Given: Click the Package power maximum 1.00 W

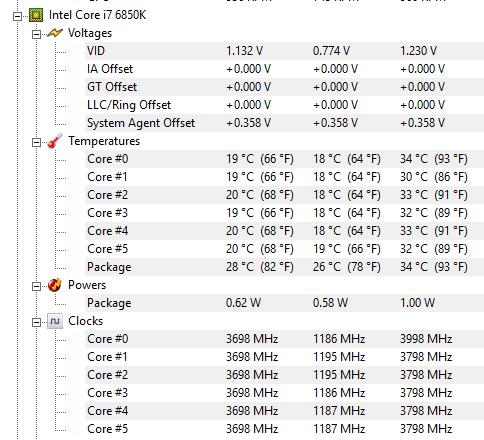Looking at the screenshot, I should pos(417,303).
